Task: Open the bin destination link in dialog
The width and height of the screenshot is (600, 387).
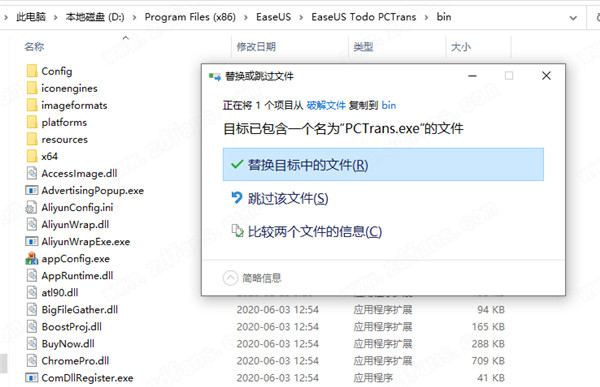Action: coord(389,105)
